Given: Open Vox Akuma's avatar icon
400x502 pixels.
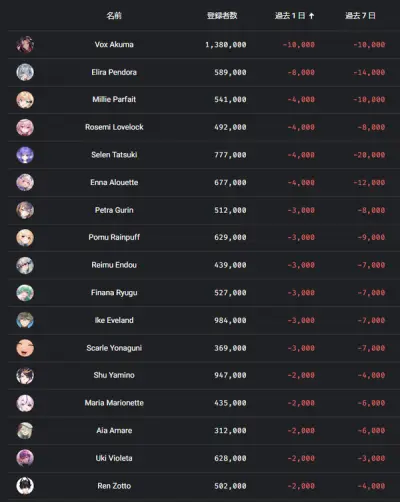Looking at the screenshot, I should click(x=25, y=45).
